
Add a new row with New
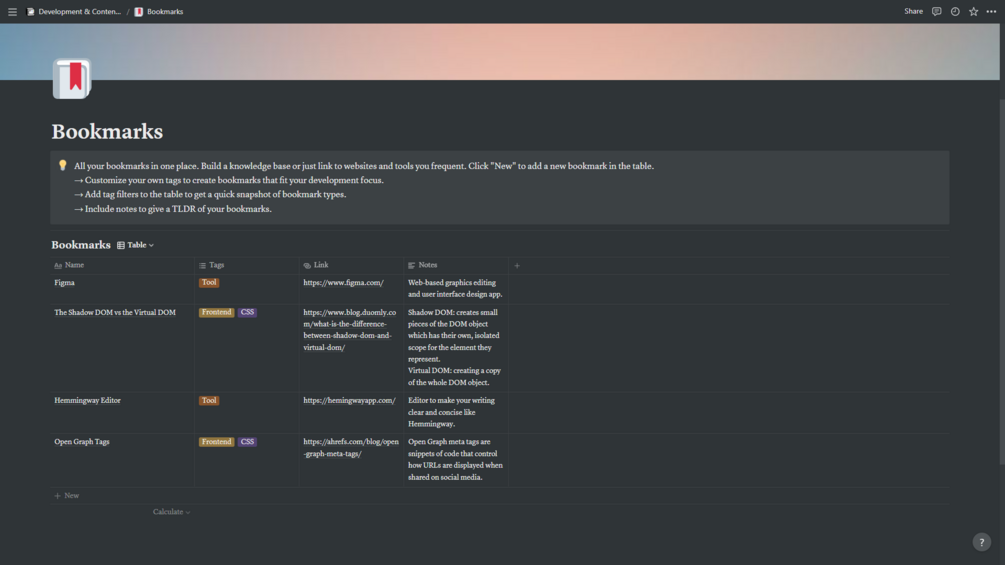(67, 496)
